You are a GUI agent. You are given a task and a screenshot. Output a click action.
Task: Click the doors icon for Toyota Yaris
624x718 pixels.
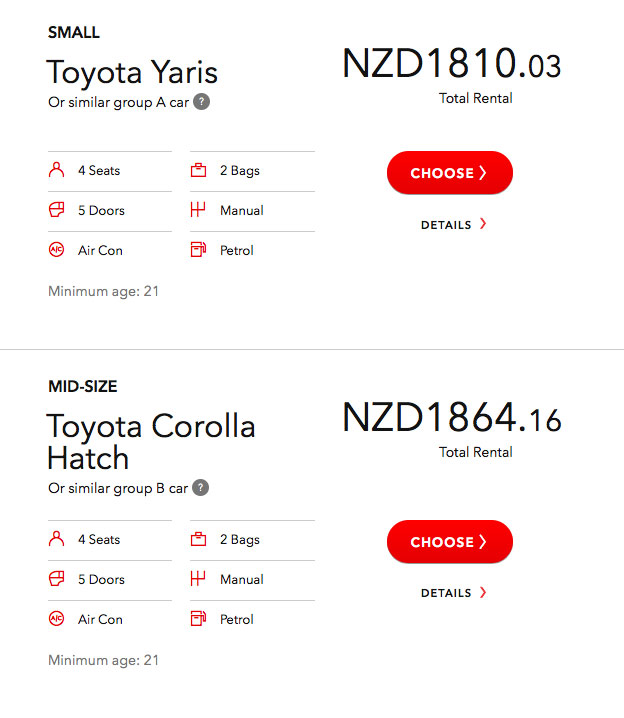pos(56,210)
